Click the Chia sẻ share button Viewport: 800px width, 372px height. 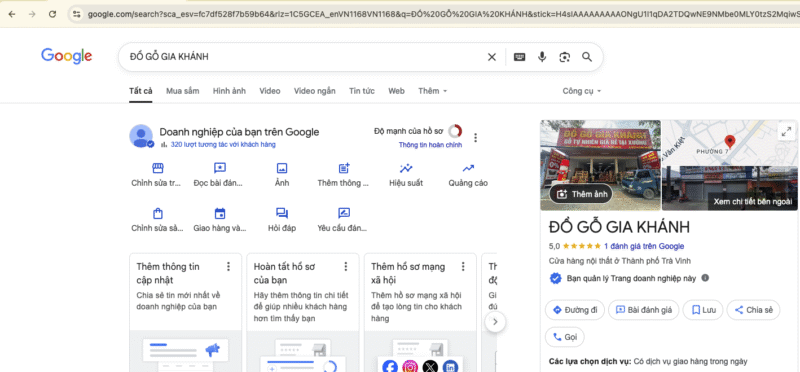pyautogui.click(x=754, y=310)
